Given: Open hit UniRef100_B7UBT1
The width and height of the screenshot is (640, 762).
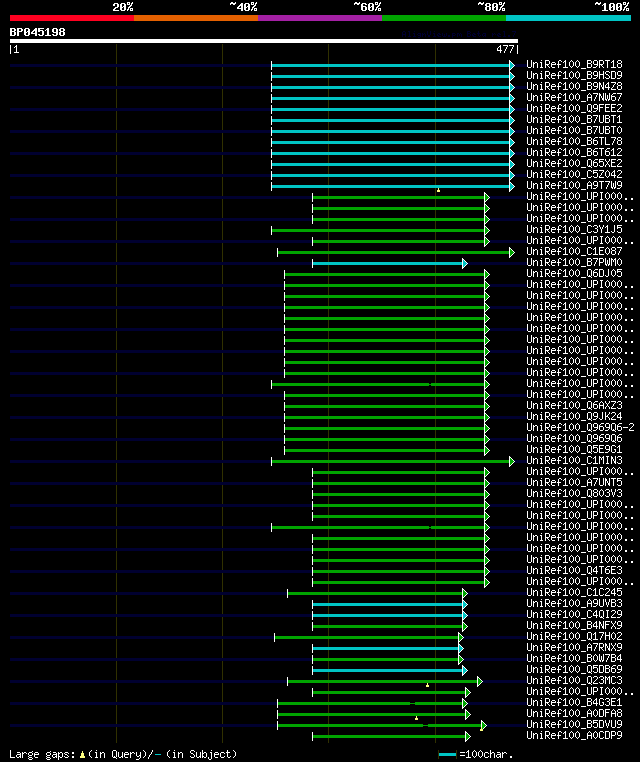Looking at the screenshot, I should 574,119.
